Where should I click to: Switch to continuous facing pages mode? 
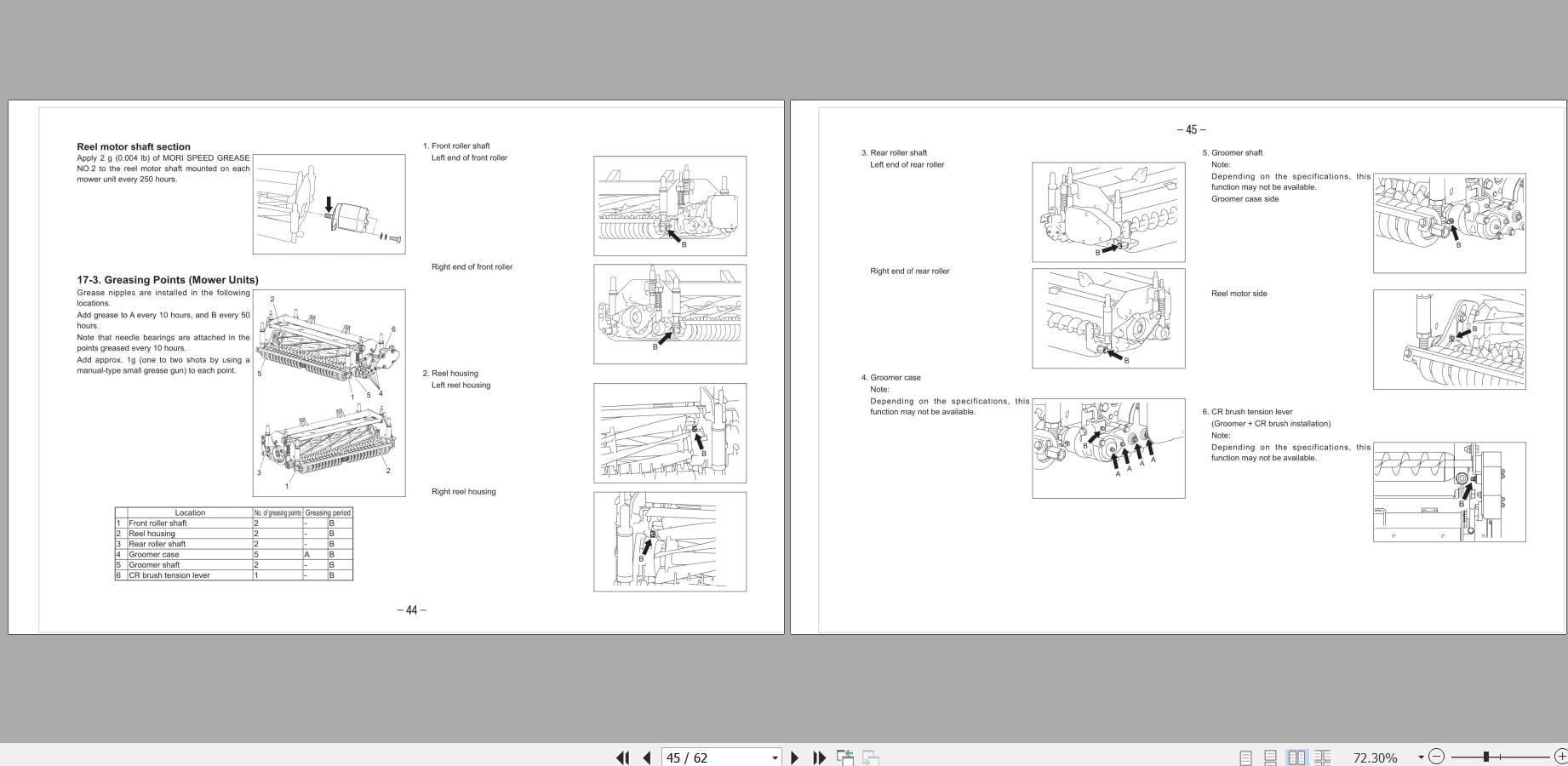(1323, 757)
